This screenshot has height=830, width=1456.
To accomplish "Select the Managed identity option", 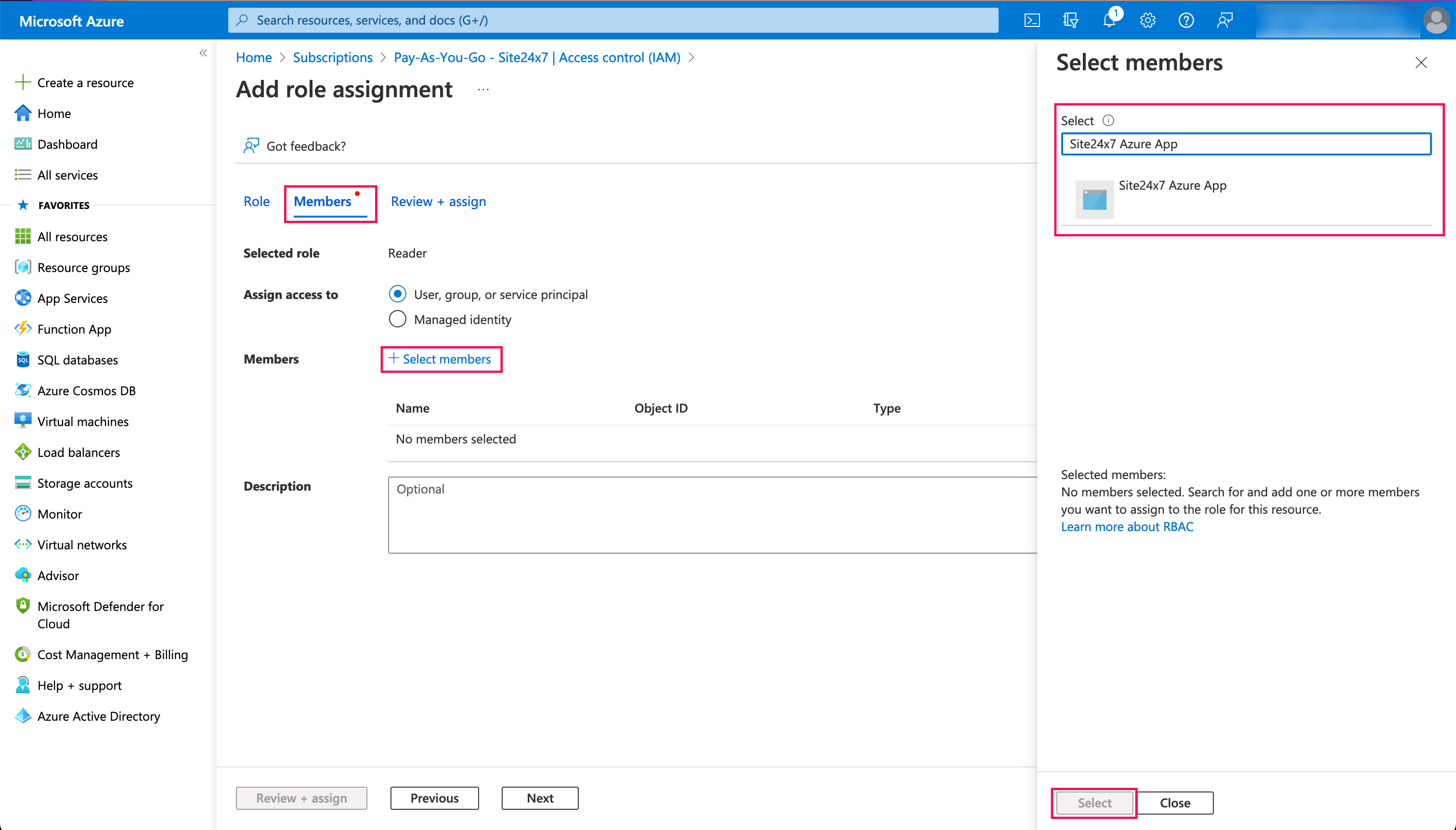I will click(x=397, y=319).
